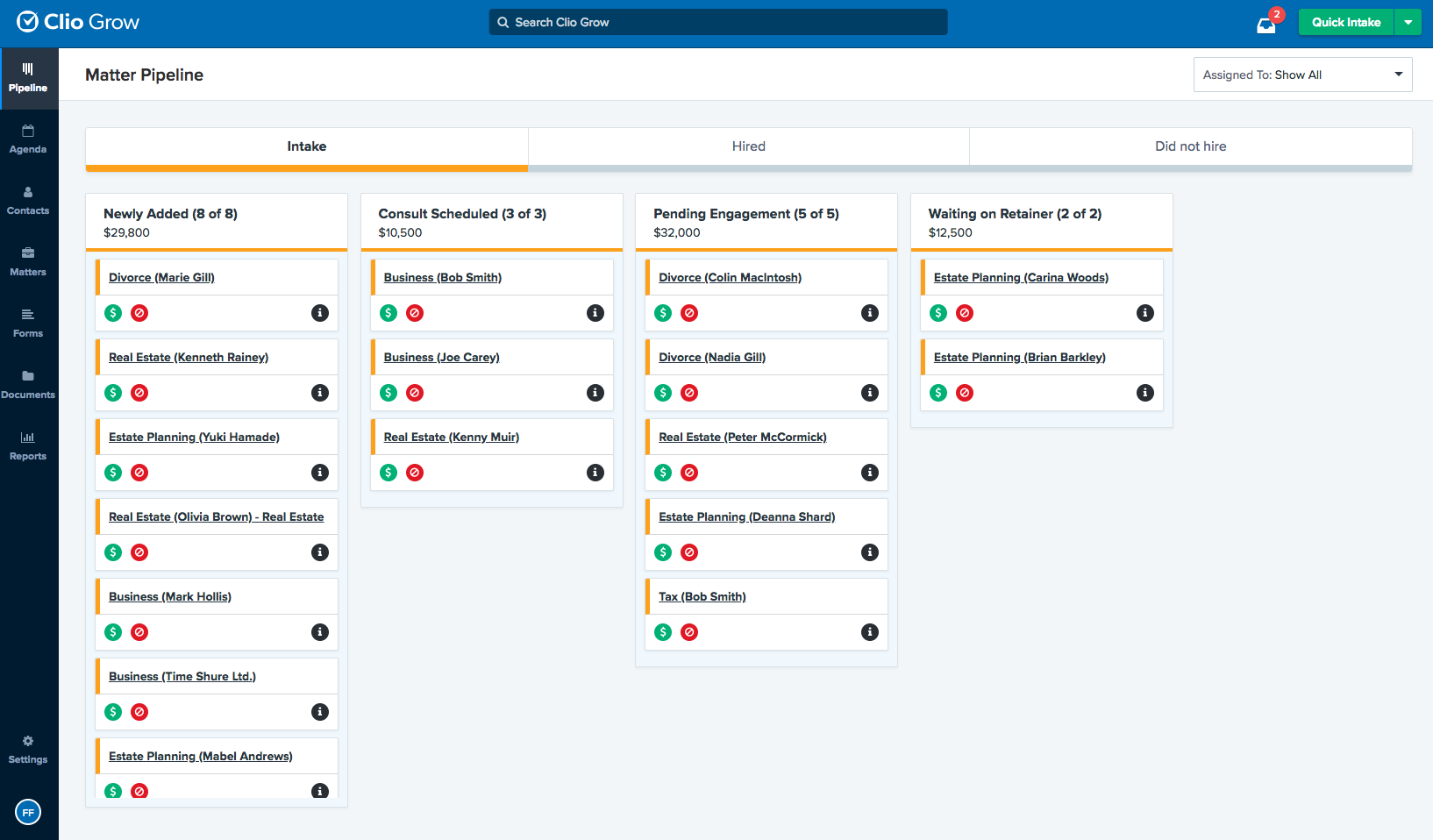Click the Search Clio Grow field
The width and height of the screenshot is (1433, 840).
pyautogui.click(x=719, y=23)
